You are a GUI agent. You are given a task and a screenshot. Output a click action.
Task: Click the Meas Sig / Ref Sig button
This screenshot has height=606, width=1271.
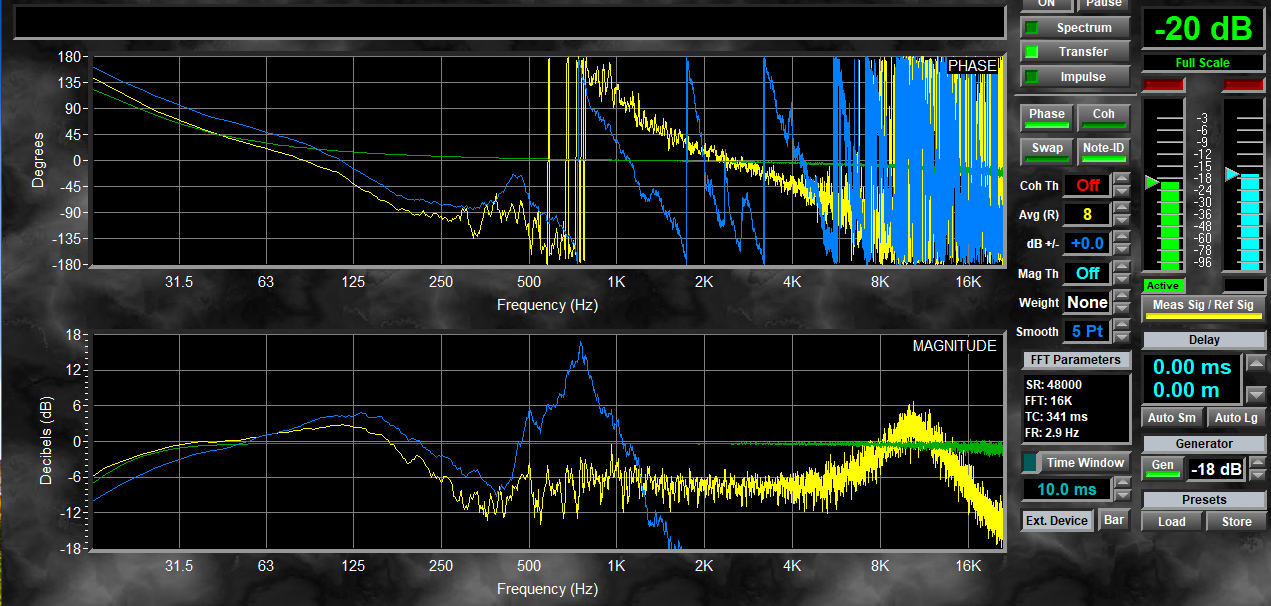(1203, 308)
